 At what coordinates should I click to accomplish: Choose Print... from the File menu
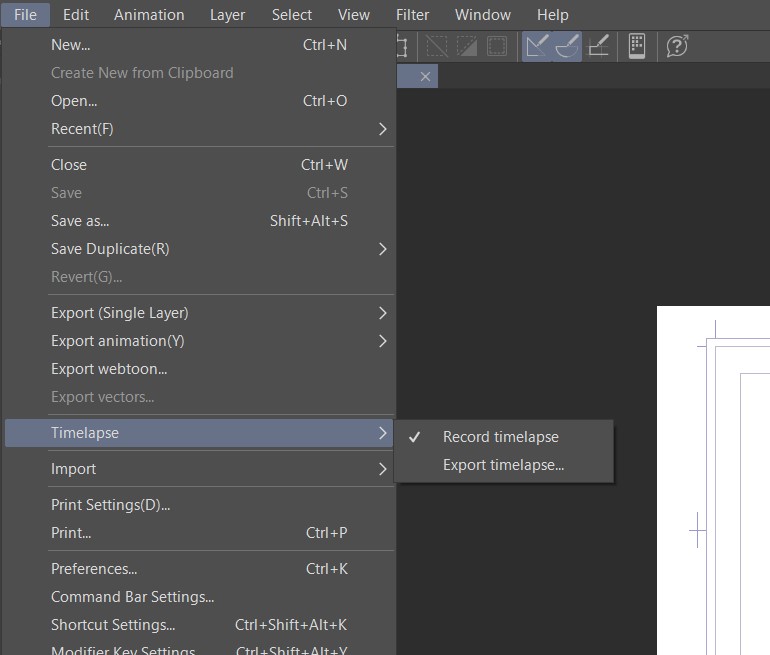(198, 533)
